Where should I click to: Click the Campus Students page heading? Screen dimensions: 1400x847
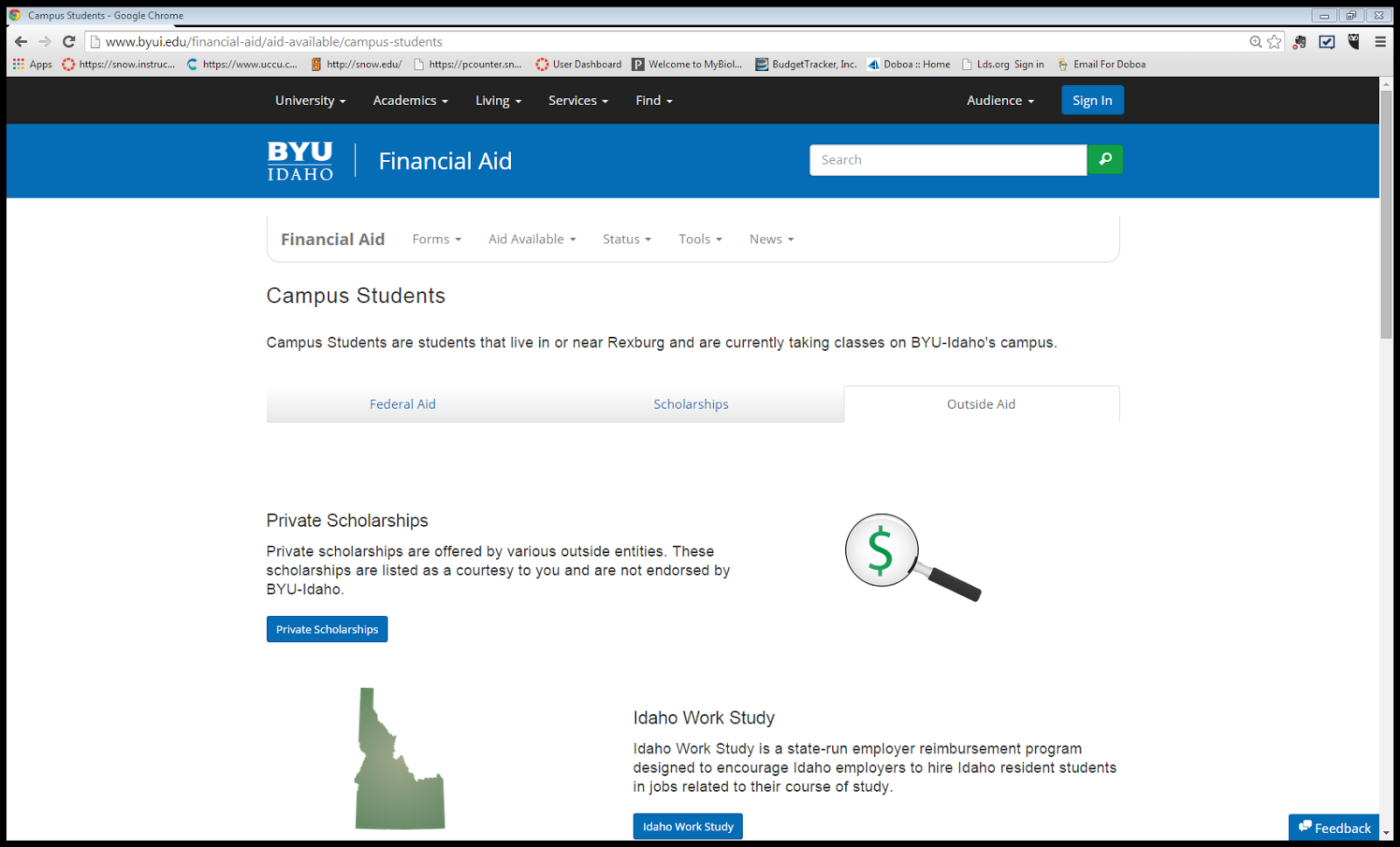click(356, 296)
